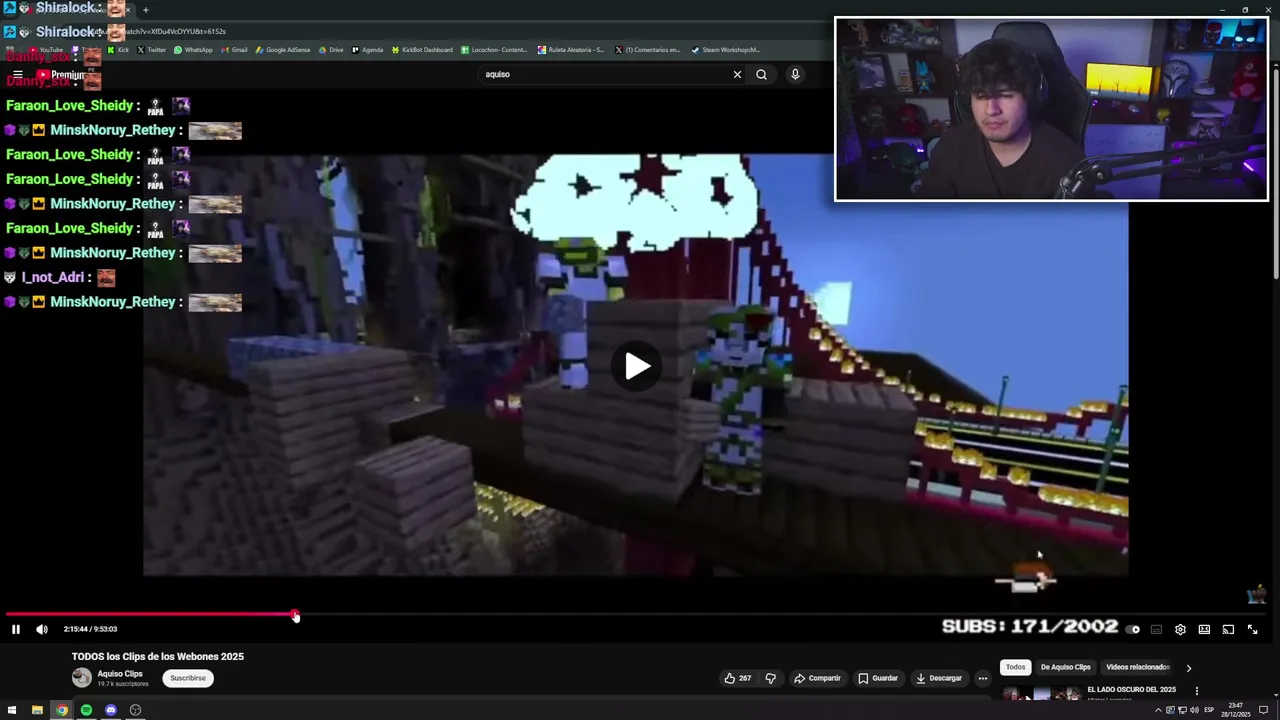Select the 'Todos' filter chip
Image resolution: width=1280 pixels, height=720 pixels.
pos(1015,667)
